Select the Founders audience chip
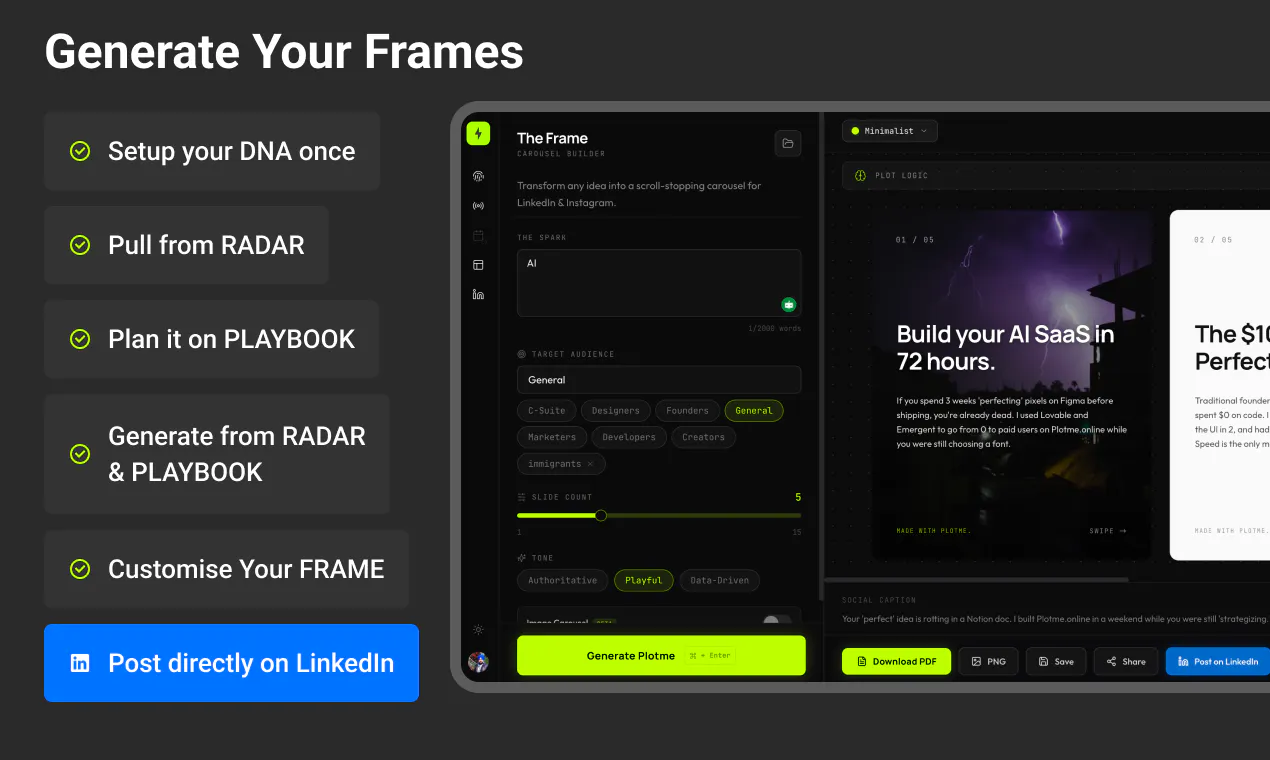The image size is (1270, 760). coord(687,410)
